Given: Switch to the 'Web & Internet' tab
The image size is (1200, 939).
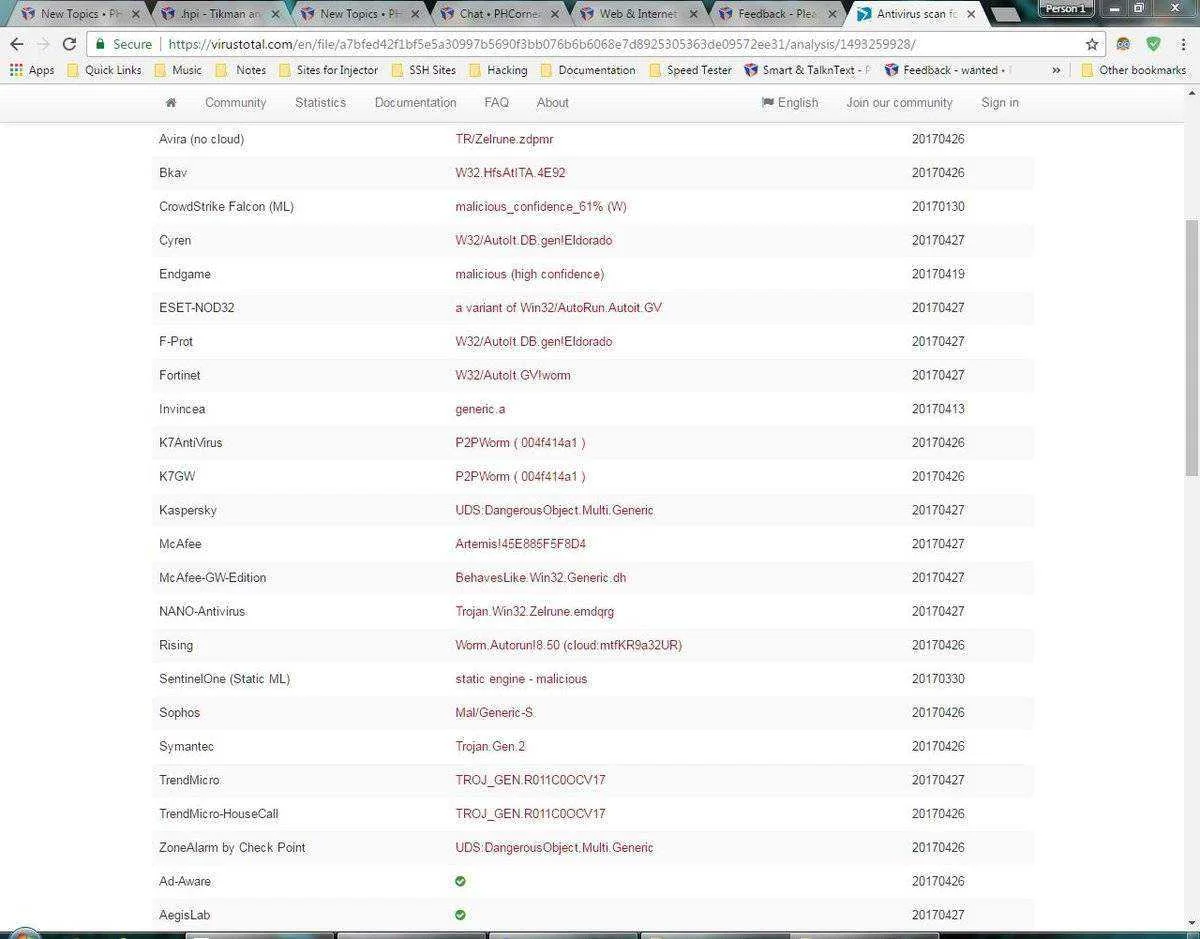Looking at the screenshot, I should pyautogui.click(x=636, y=14).
